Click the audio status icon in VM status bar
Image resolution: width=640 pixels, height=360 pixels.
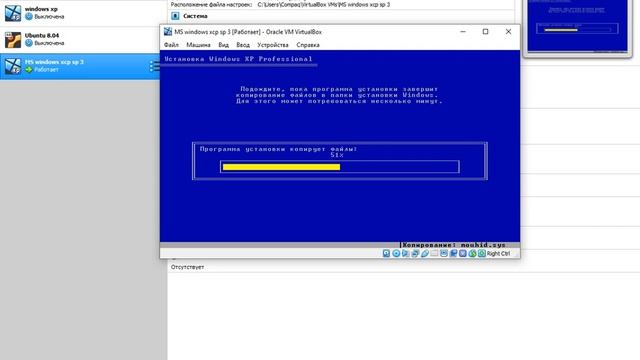click(405, 253)
